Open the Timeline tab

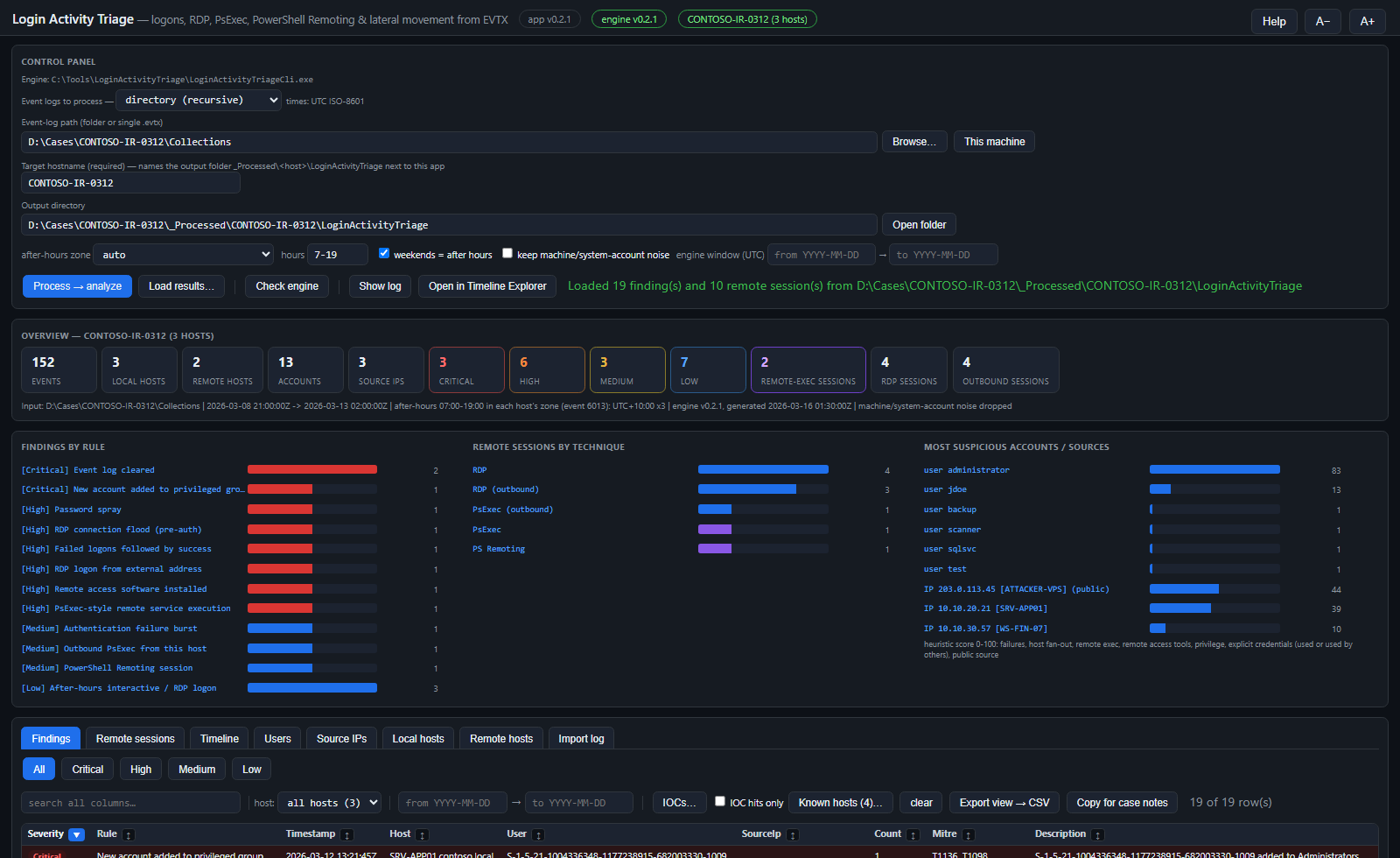[220, 739]
